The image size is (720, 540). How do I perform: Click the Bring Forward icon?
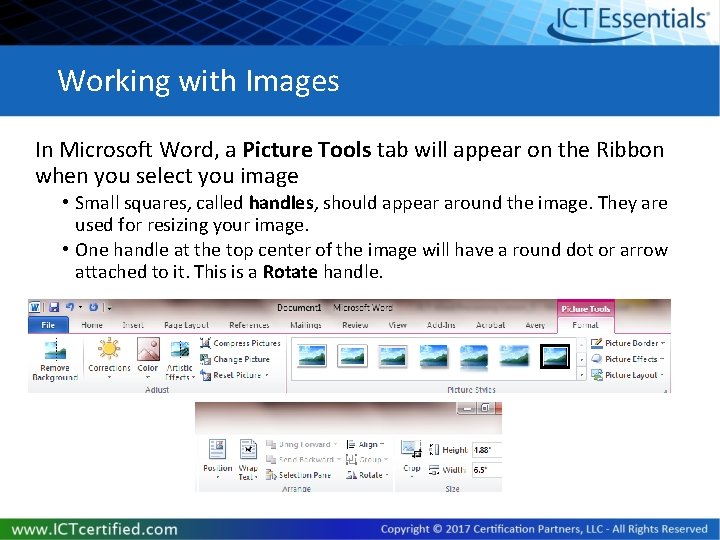(x=271, y=444)
